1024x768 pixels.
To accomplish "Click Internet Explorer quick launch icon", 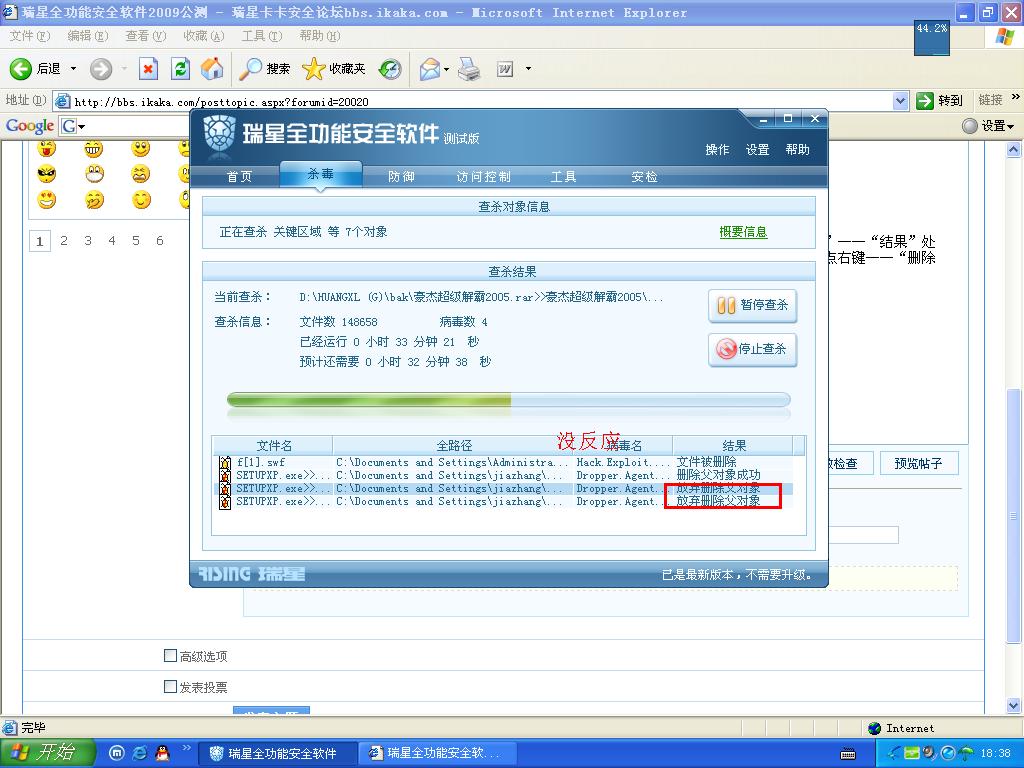I will click(139, 753).
